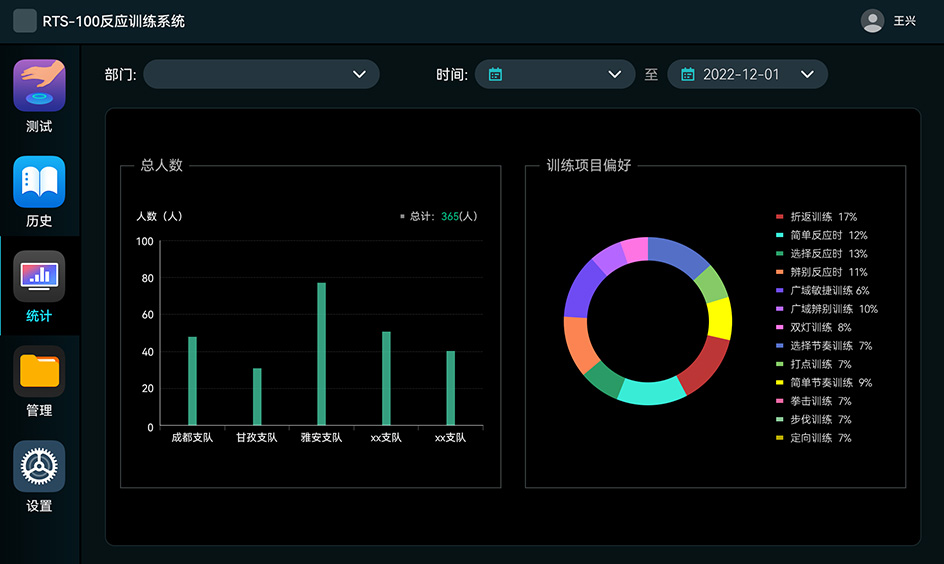Click the RTS-100 app logo square
Screen dimensions: 944x564
click(25, 21)
